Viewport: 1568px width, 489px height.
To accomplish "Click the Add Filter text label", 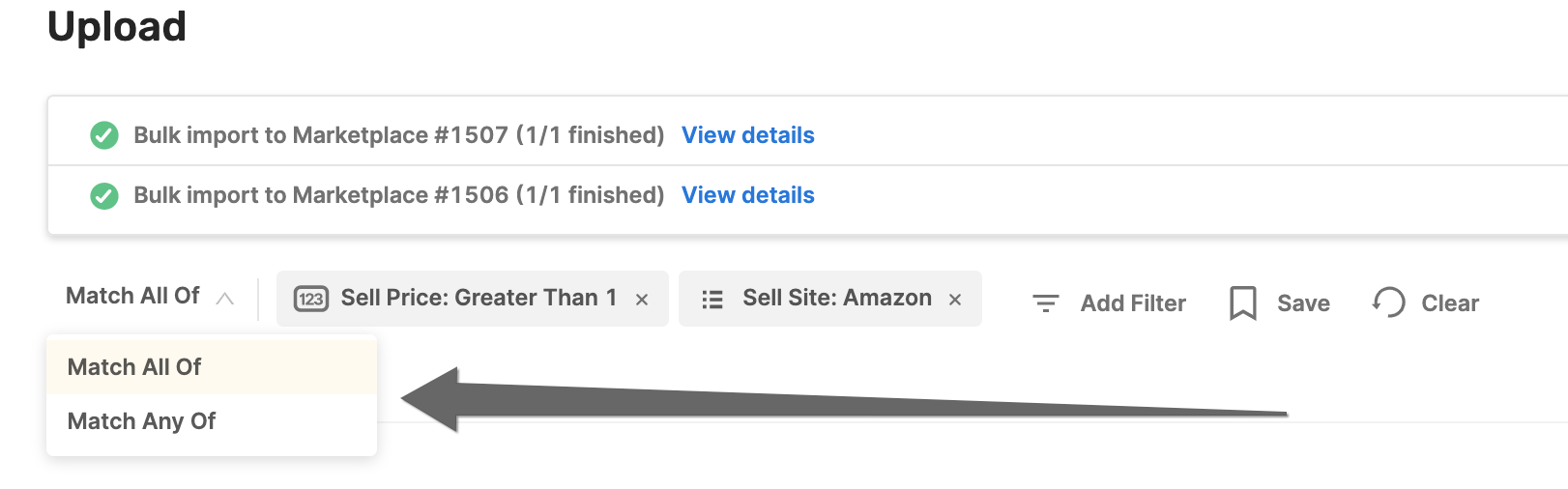I will point(1133,303).
